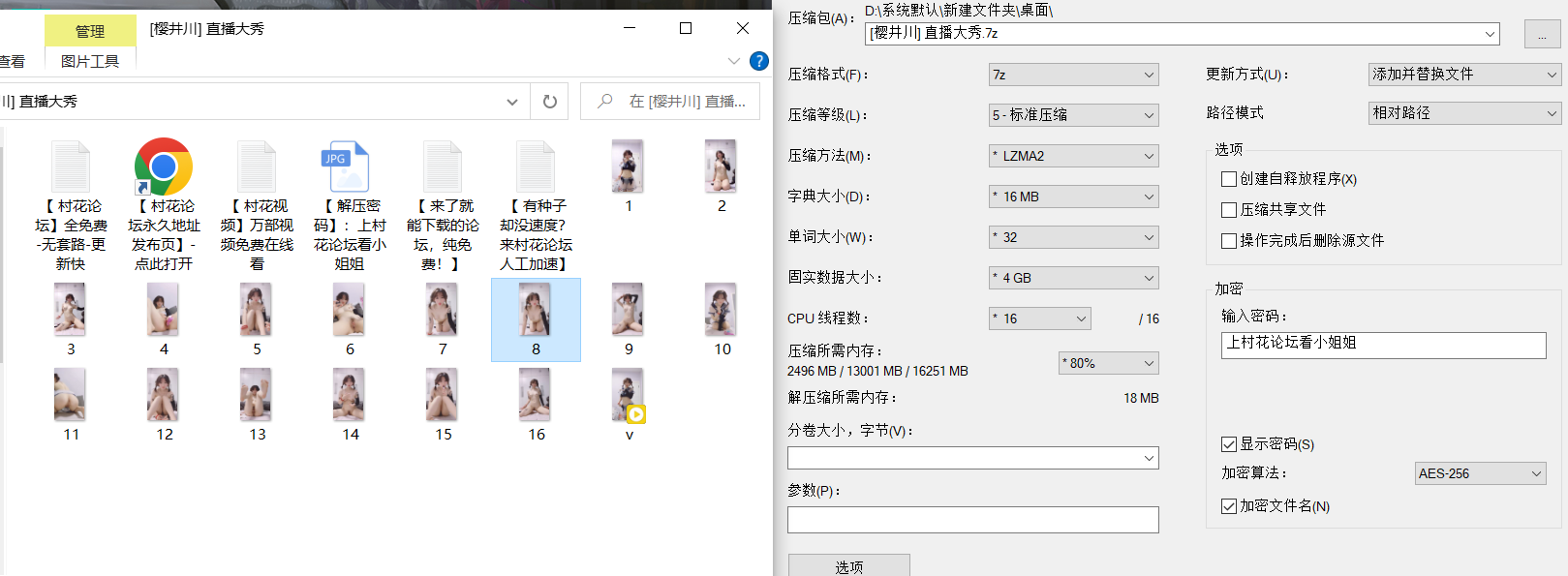Enable 操作完成后删除源文件 checkbox
1568x576 pixels.
(x=1229, y=241)
